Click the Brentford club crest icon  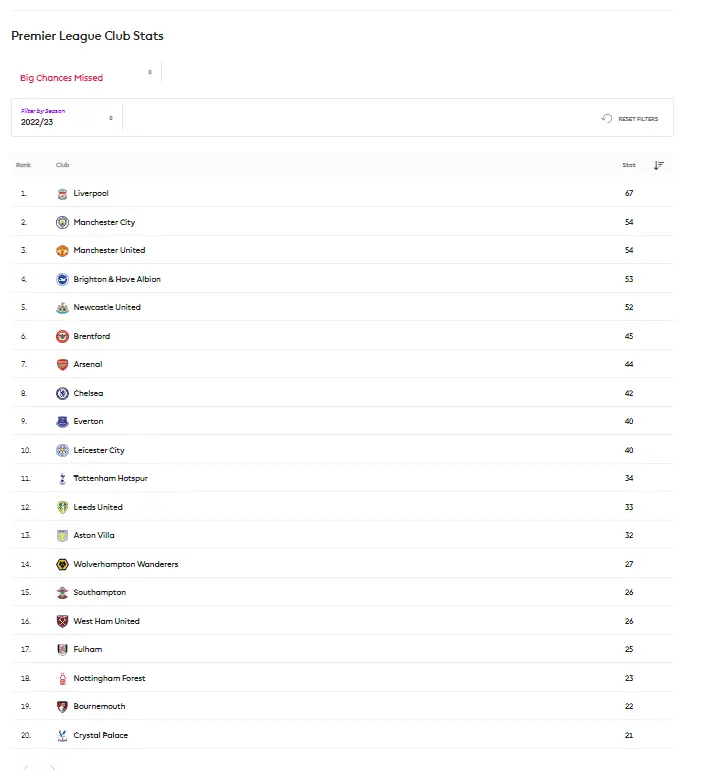(x=62, y=336)
